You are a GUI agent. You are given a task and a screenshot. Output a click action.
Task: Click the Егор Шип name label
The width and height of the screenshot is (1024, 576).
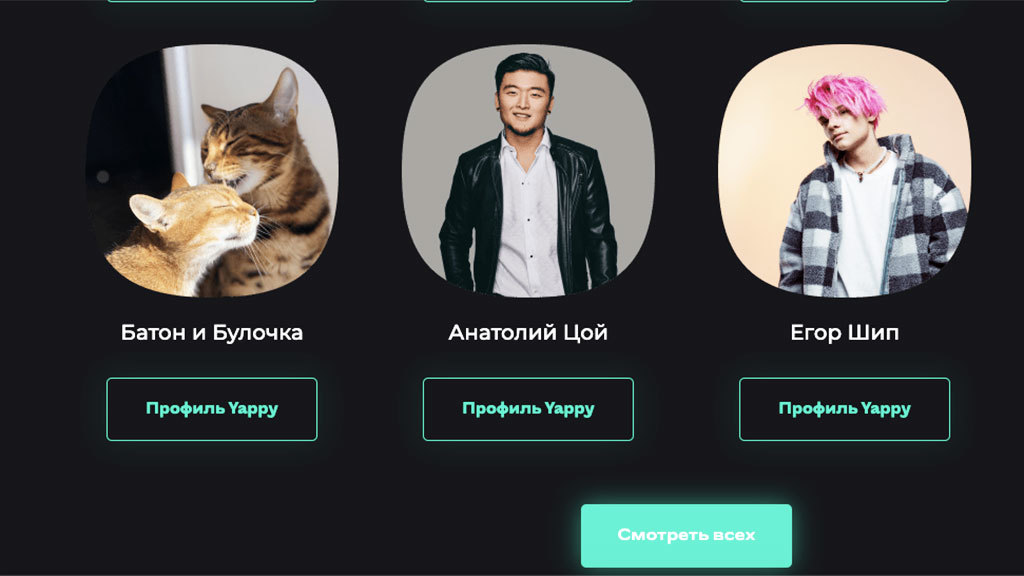(x=844, y=332)
